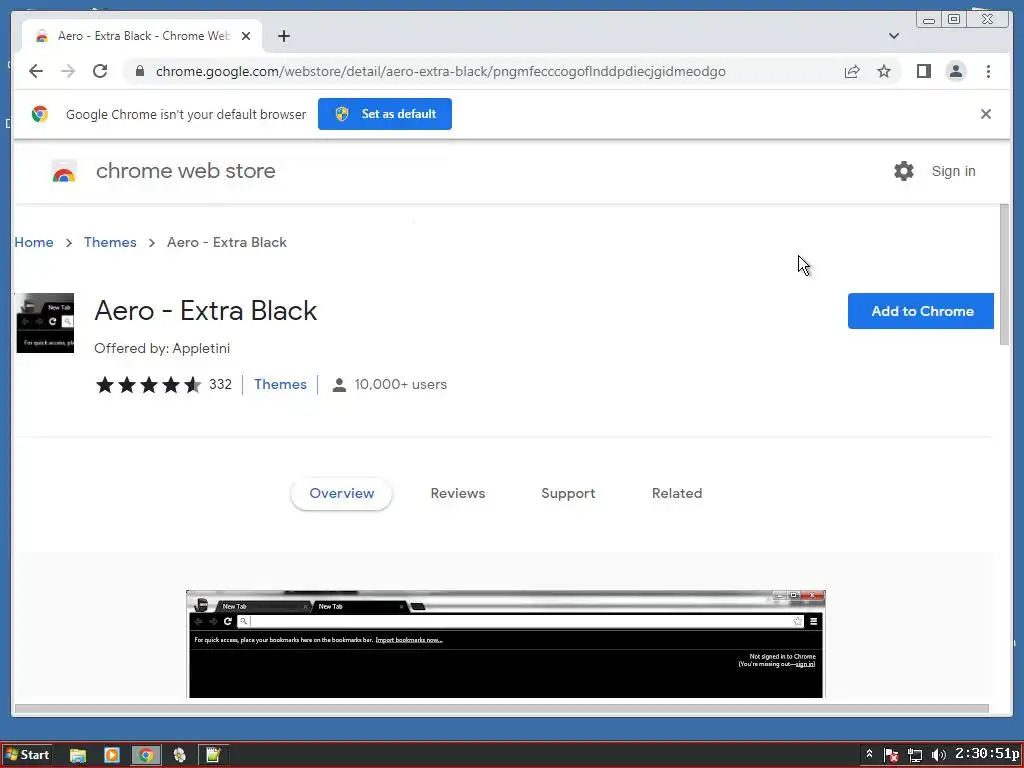1024x768 pixels.
Task: Share this page using the share icon
Action: pyautogui.click(x=852, y=71)
